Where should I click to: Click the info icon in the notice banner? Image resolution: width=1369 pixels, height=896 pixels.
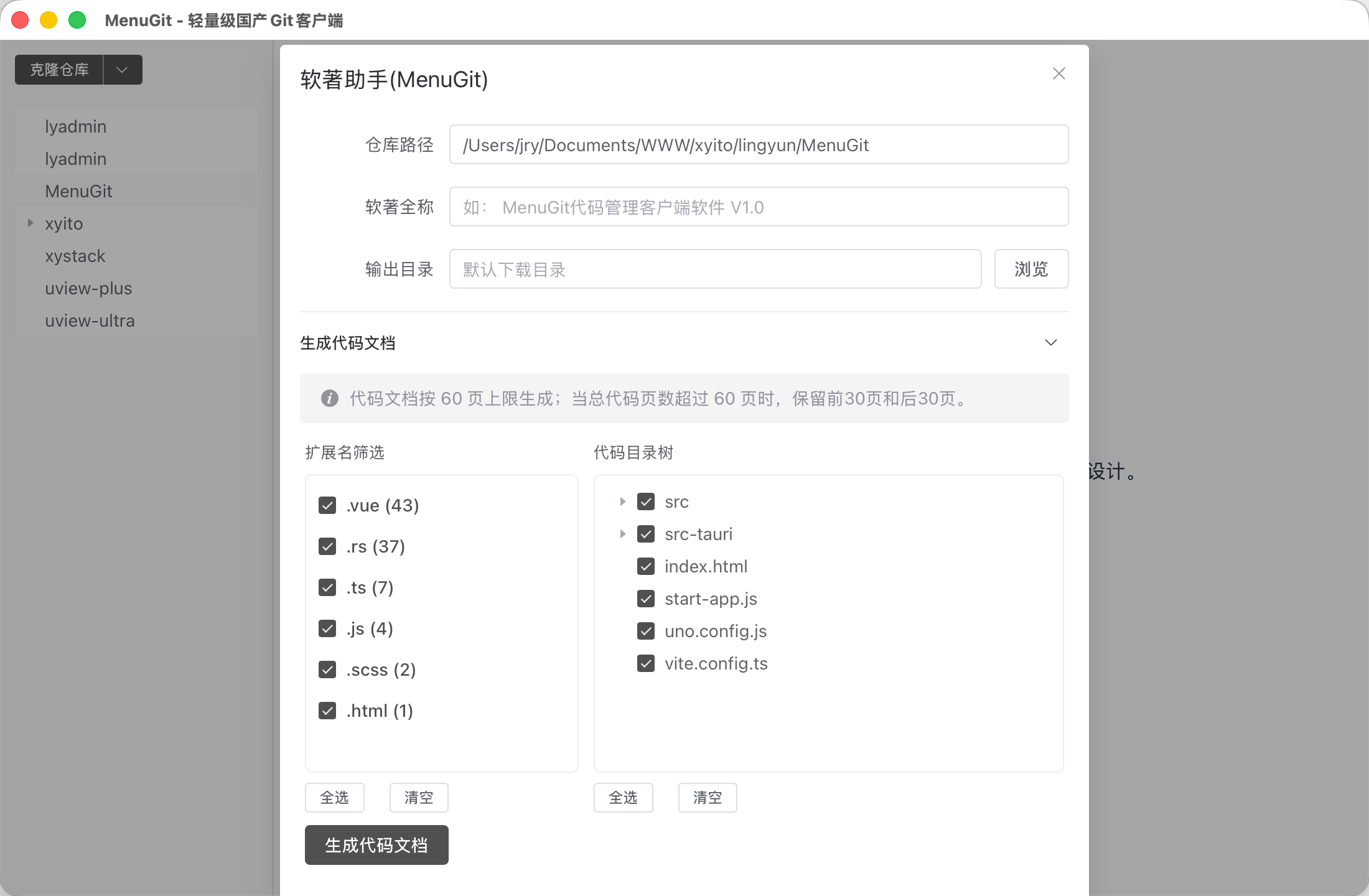pos(329,398)
